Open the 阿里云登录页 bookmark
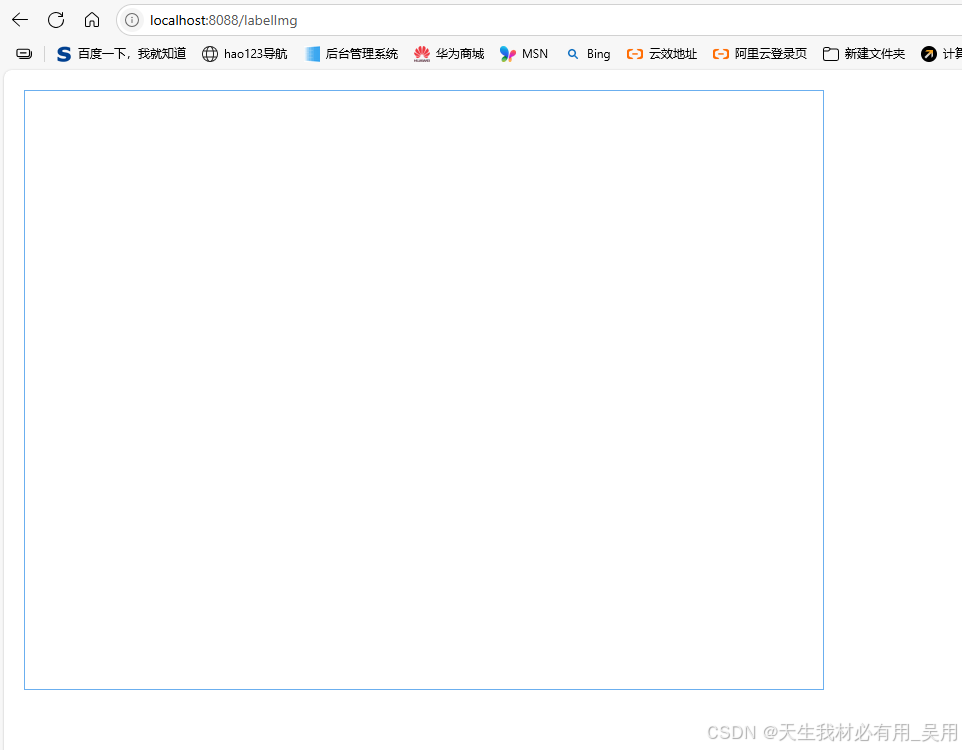This screenshot has height=750, width=962. (x=760, y=54)
